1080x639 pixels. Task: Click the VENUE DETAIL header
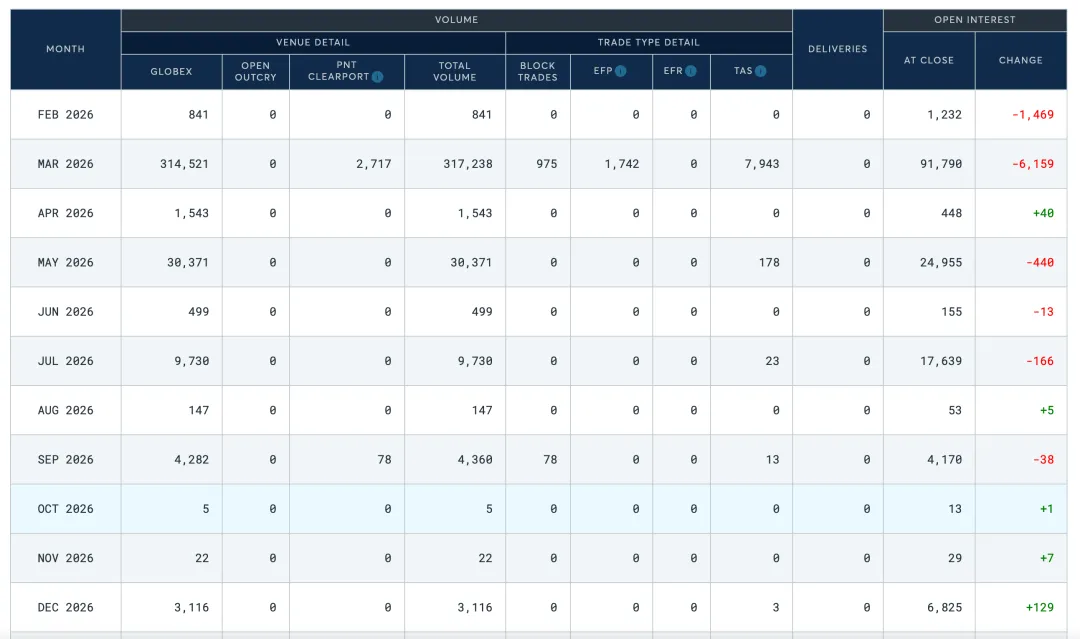[313, 43]
